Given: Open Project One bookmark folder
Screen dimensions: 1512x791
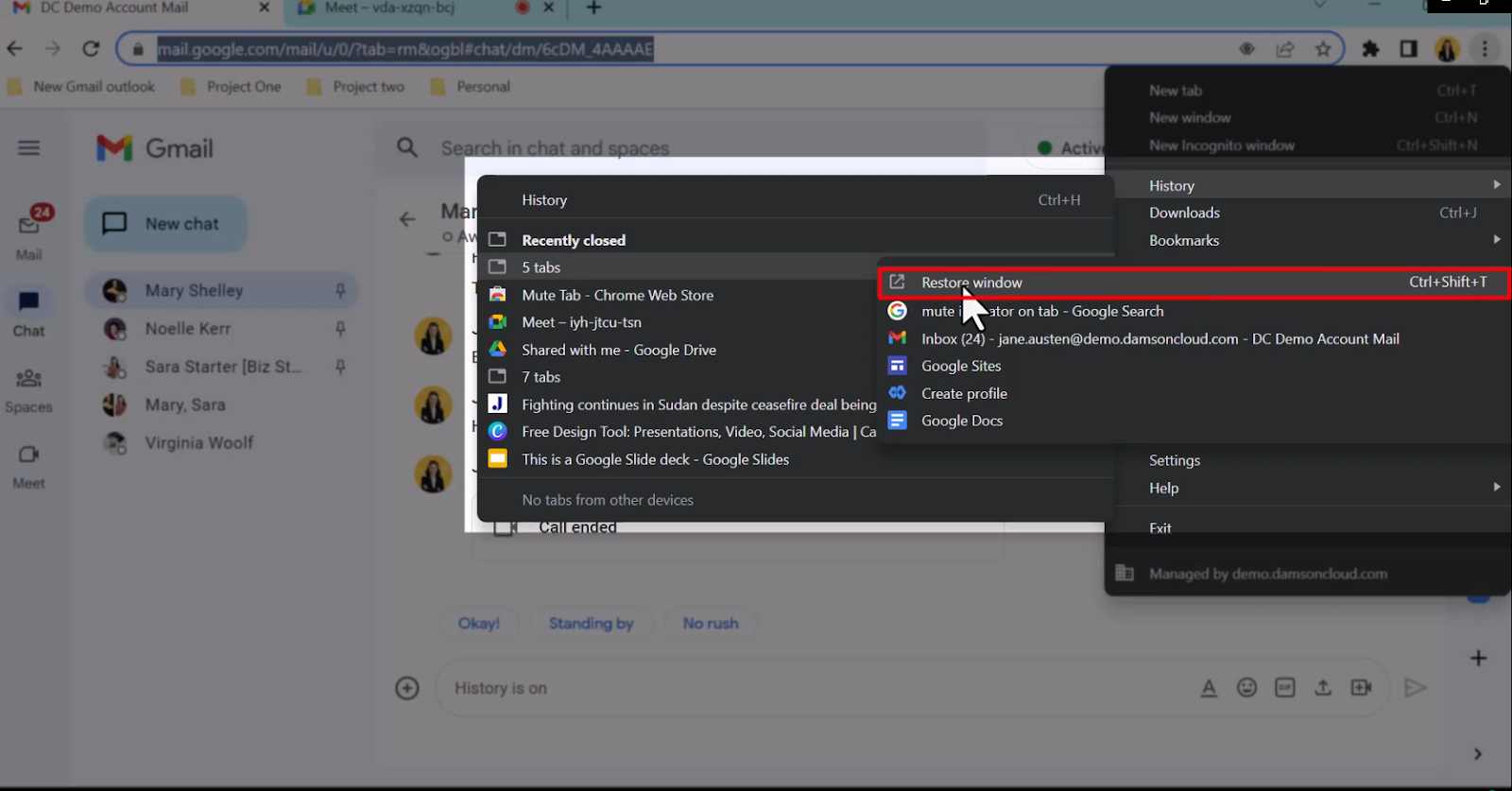Looking at the screenshot, I should 232,87.
